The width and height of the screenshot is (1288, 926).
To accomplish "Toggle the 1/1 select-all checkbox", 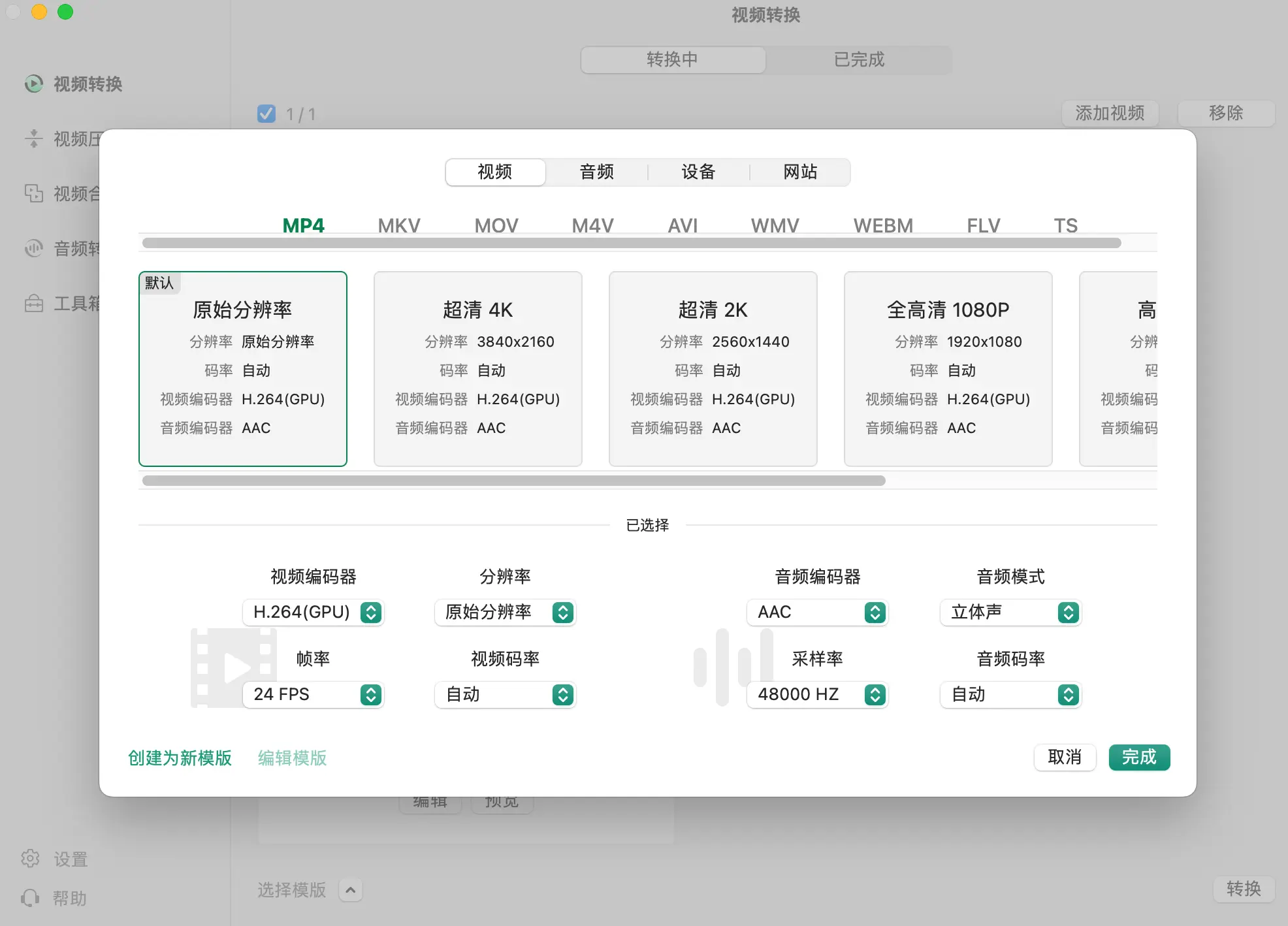I will [x=266, y=114].
